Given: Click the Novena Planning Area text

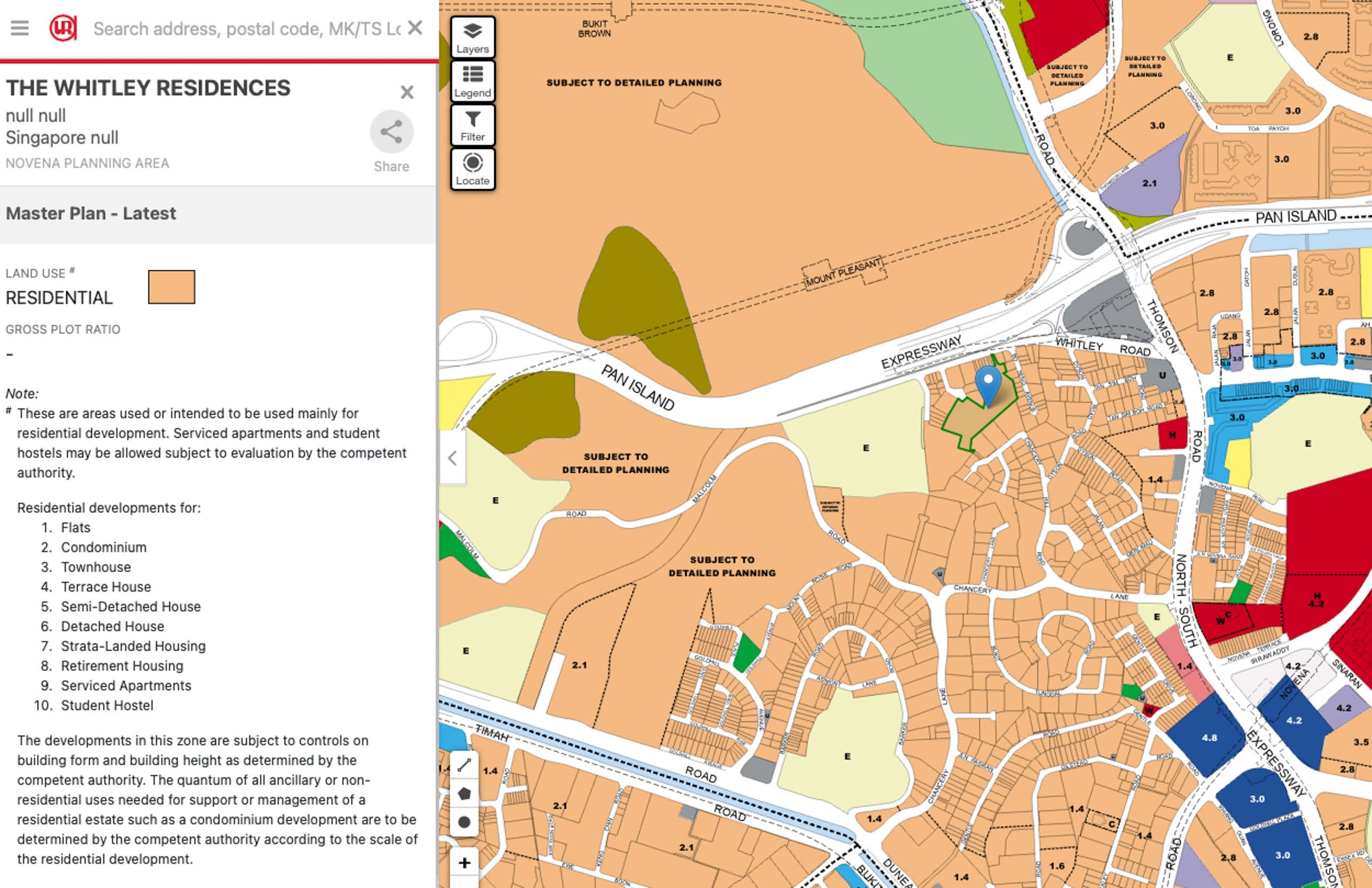Looking at the screenshot, I should (88, 163).
